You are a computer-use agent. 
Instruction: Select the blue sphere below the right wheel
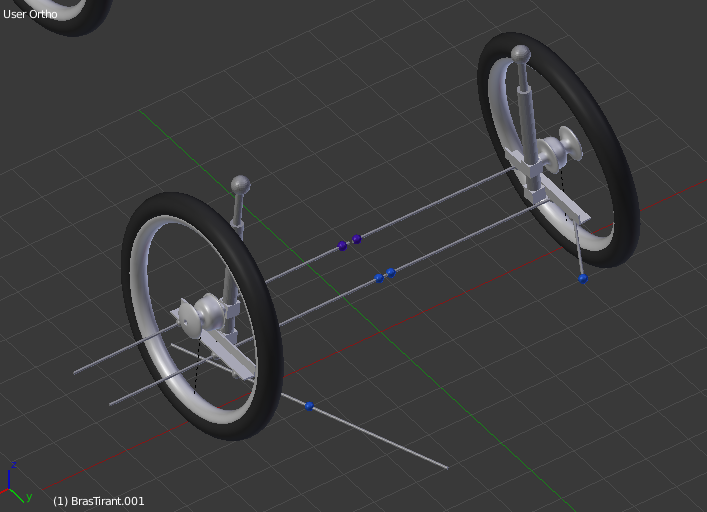(x=583, y=279)
